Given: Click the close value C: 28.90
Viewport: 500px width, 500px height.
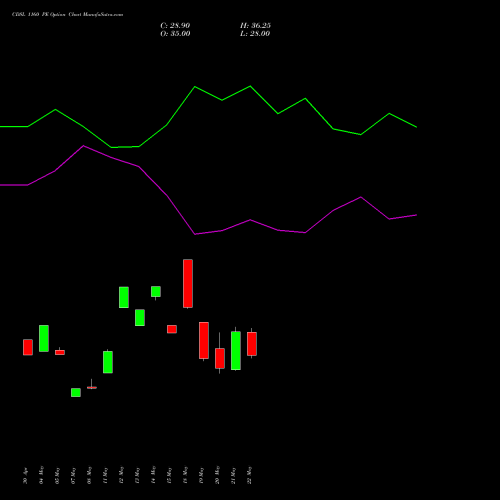Looking at the screenshot, I should pyautogui.click(x=175, y=26).
